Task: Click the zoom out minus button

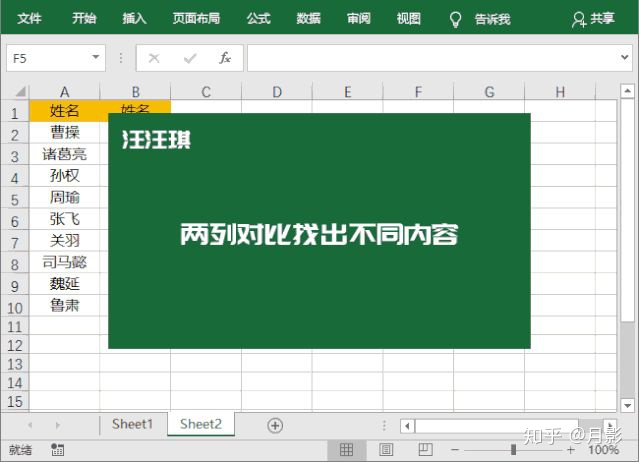Action: (x=455, y=450)
